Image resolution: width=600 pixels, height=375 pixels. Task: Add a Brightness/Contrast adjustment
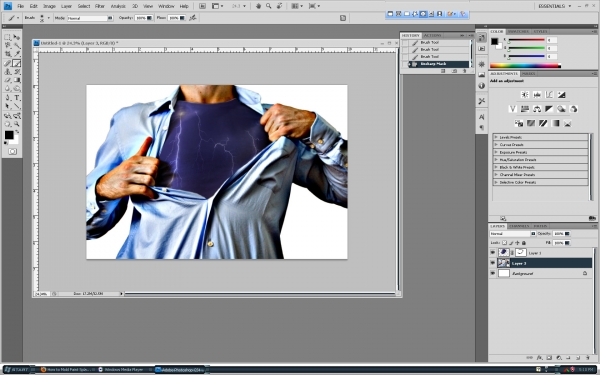525,95
